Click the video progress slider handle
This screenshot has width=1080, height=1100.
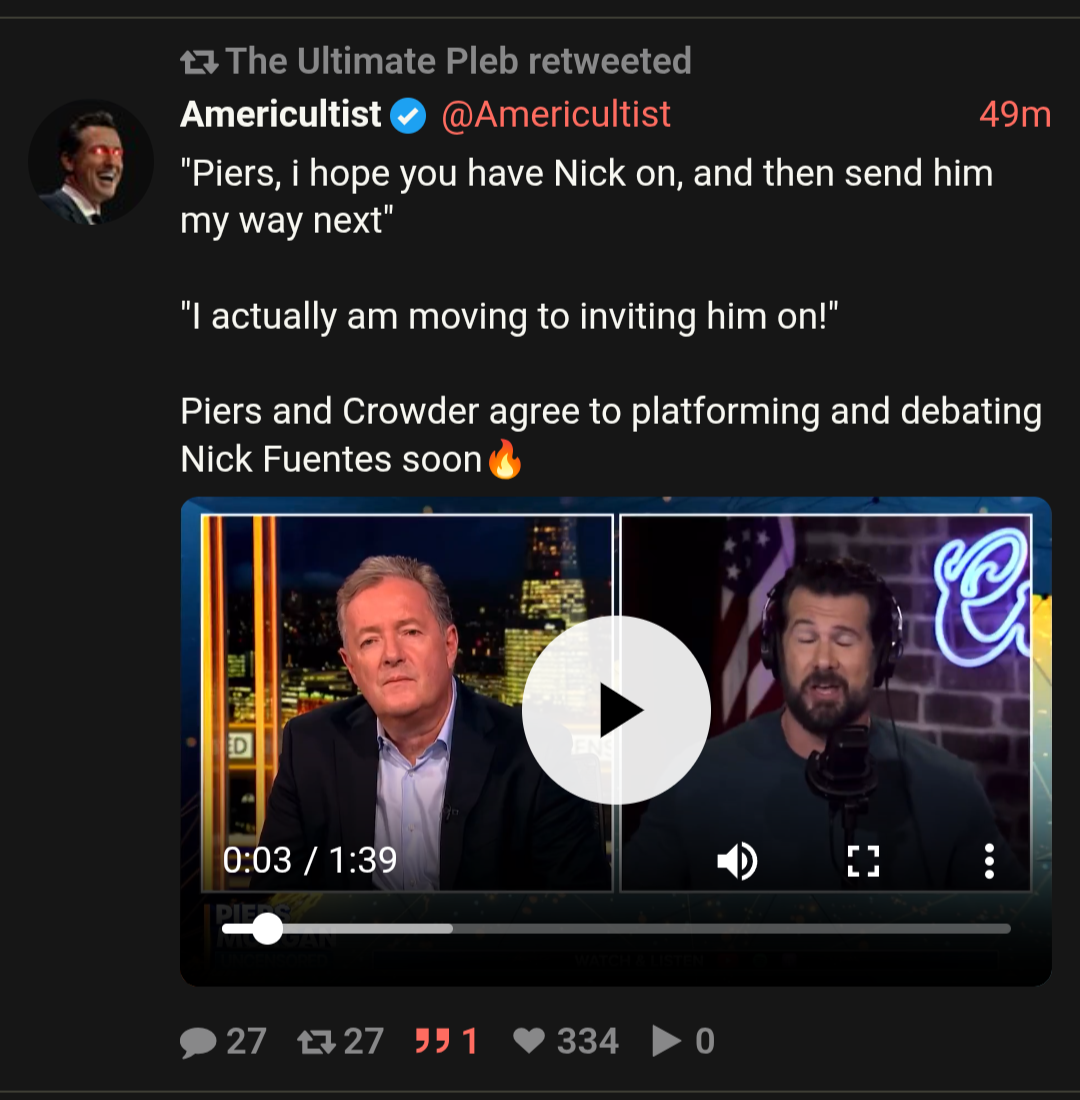267,929
